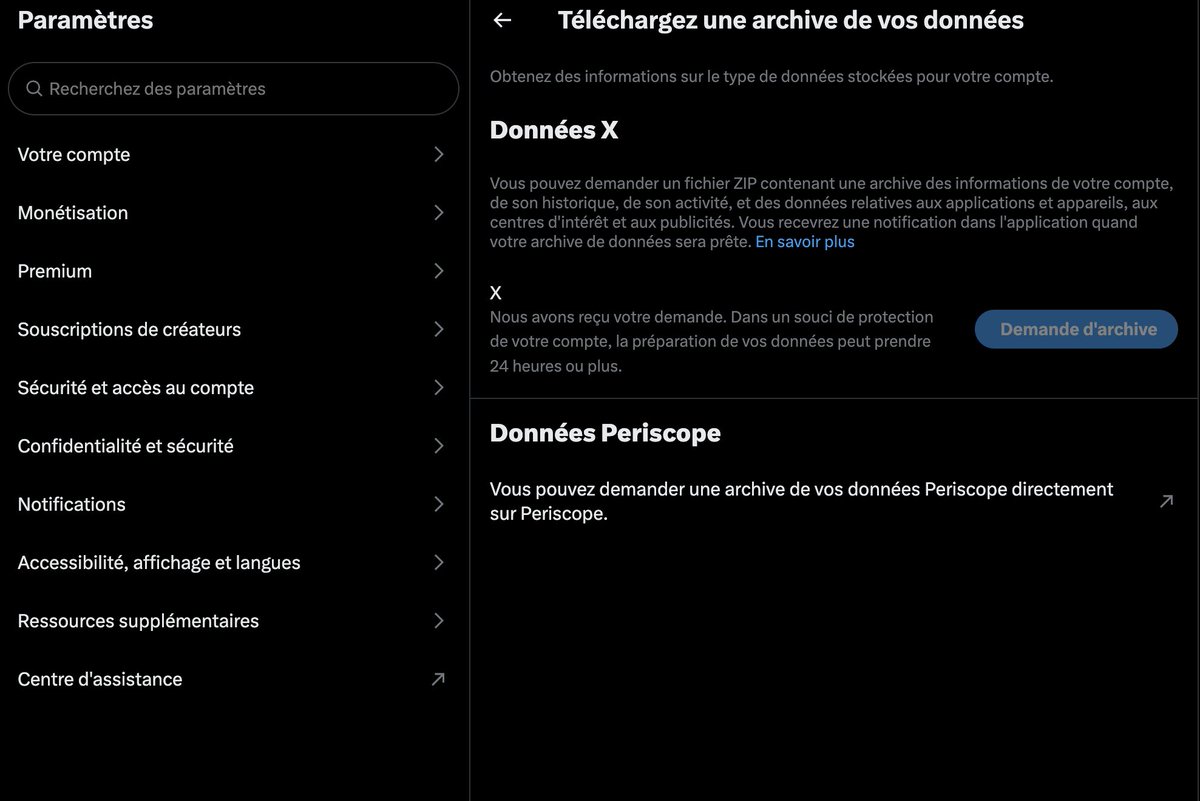The image size is (1200, 801).
Task: Click the Téléchargez une archive de vos données title
Action: (790, 20)
